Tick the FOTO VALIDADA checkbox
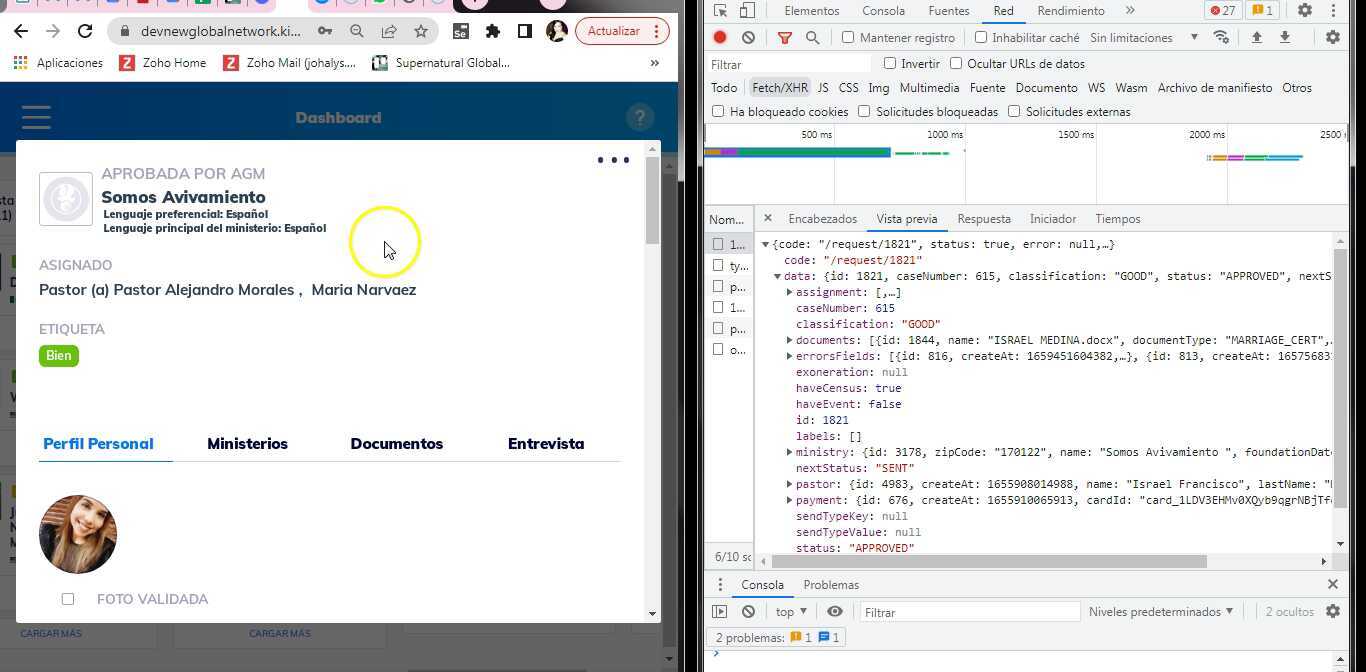1366x672 pixels. (x=68, y=599)
